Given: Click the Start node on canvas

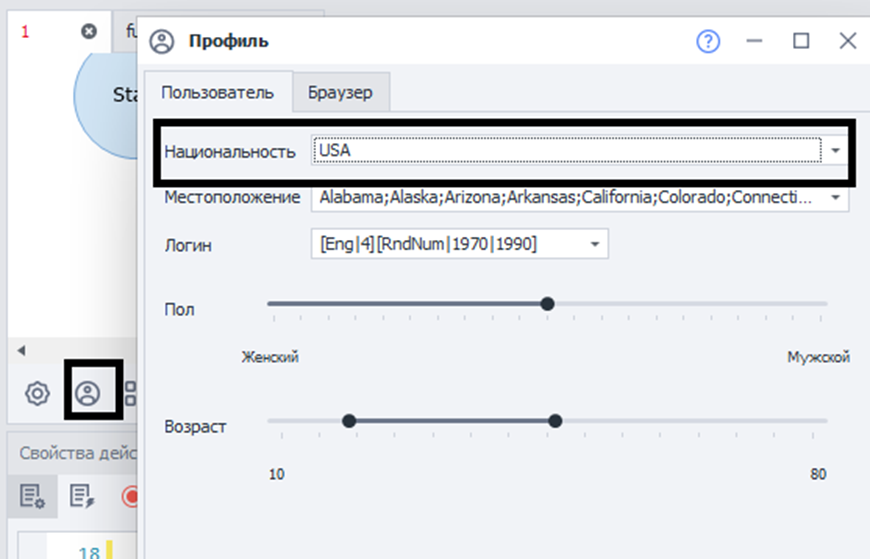Looking at the screenshot, I should (x=110, y=95).
